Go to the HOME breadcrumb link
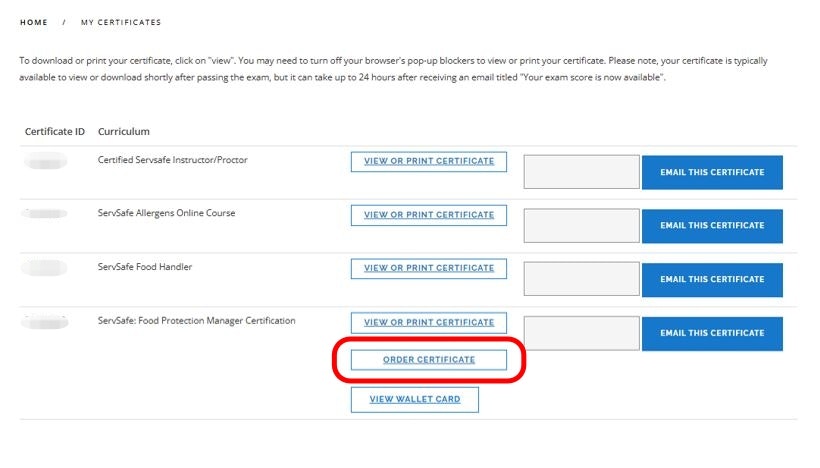The image size is (820, 468). tap(33, 22)
